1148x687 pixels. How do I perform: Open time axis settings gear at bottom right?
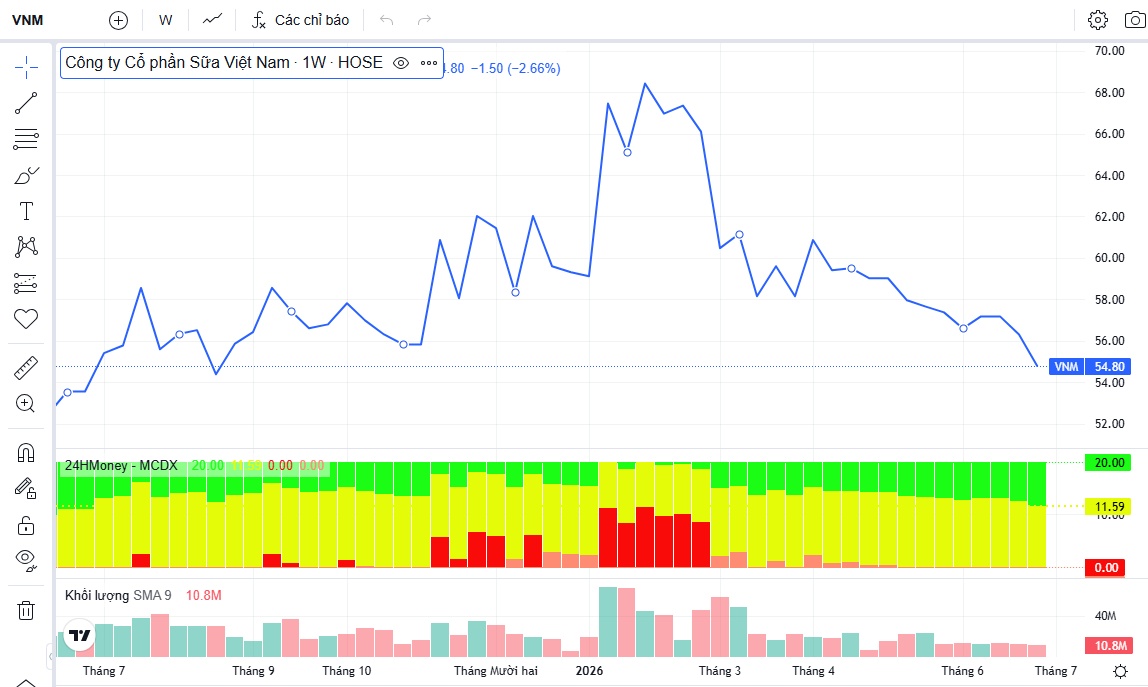pyautogui.click(x=1120, y=671)
